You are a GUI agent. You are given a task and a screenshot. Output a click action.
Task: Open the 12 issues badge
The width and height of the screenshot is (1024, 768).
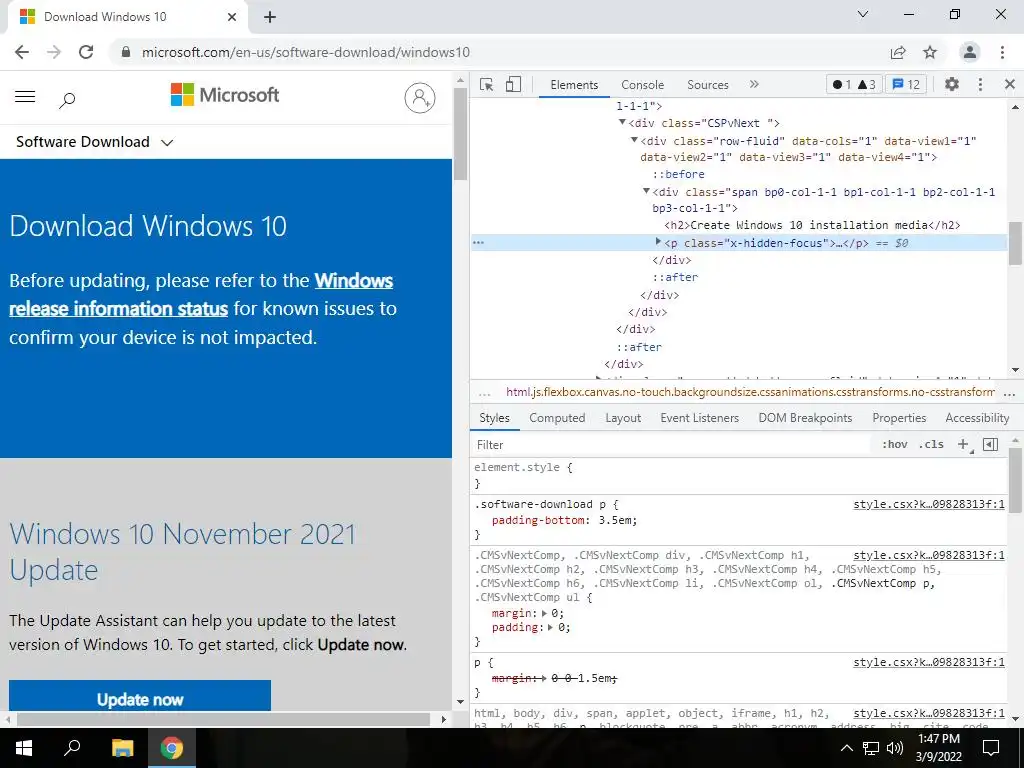tap(906, 84)
